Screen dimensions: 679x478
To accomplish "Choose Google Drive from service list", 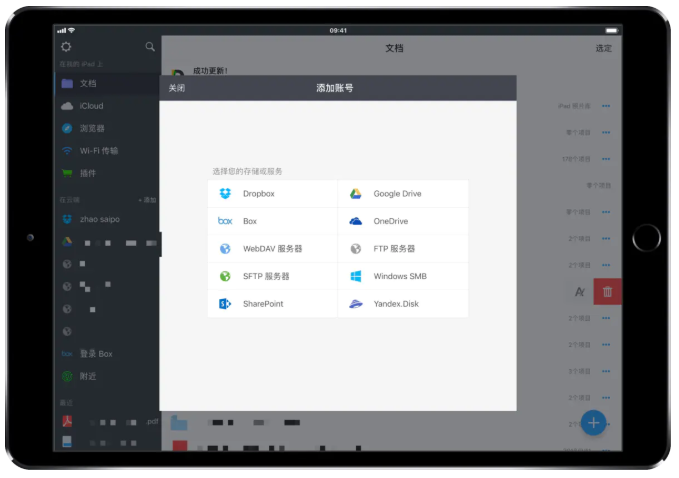I will (x=395, y=194).
